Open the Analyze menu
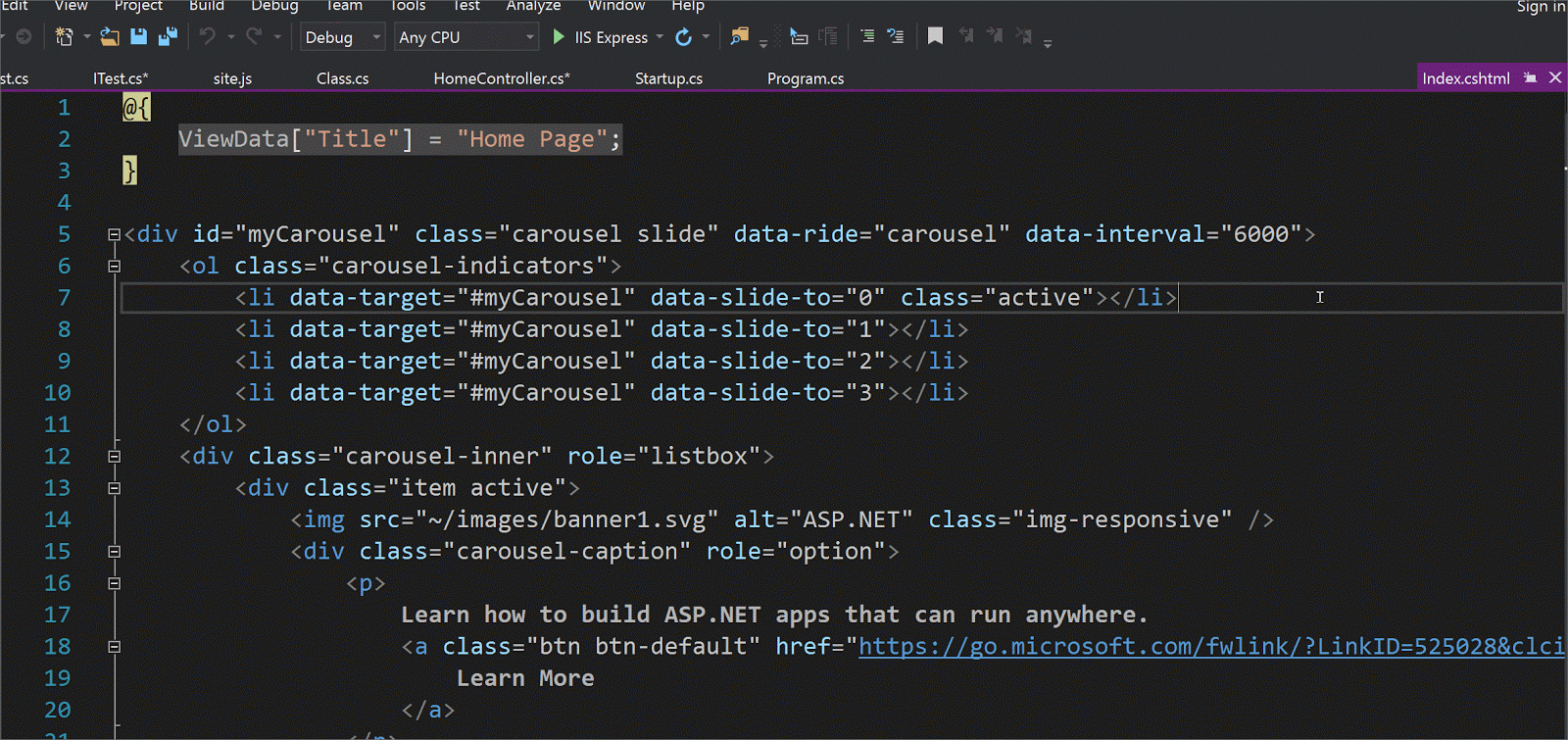The width and height of the screenshot is (1568, 740). point(533,6)
